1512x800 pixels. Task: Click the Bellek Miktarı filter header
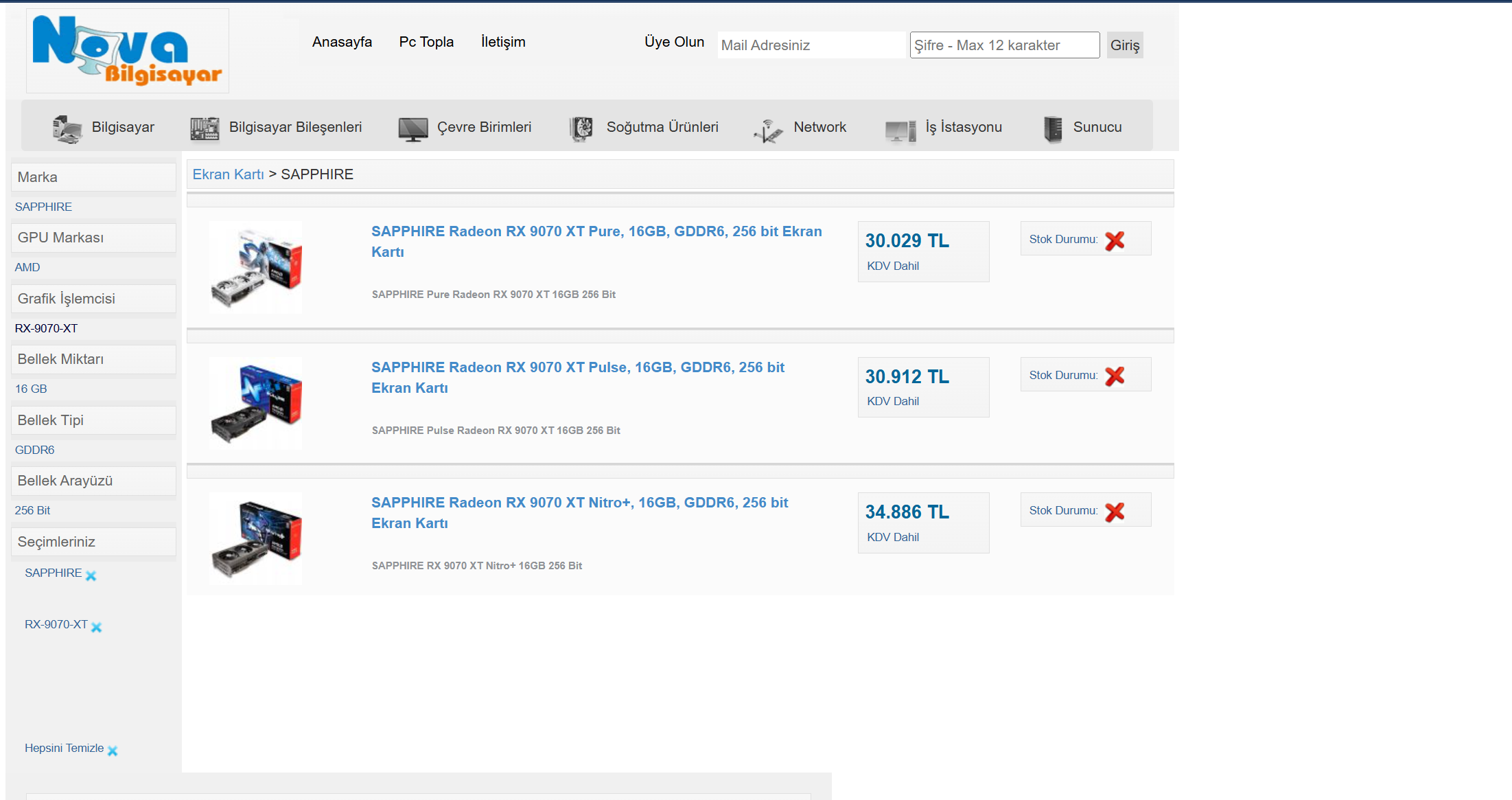coord(93,359)
